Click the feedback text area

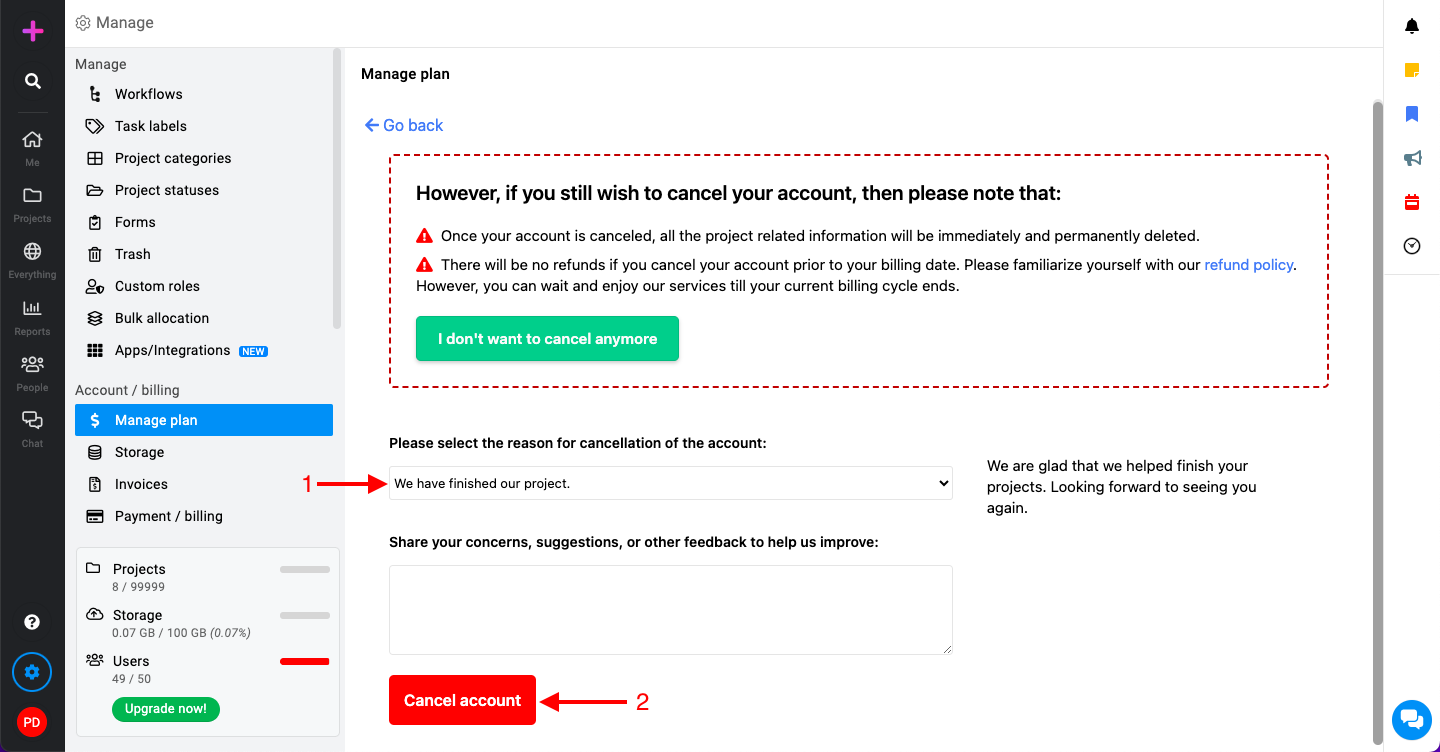pyautogui.click(x=671, y=610)
